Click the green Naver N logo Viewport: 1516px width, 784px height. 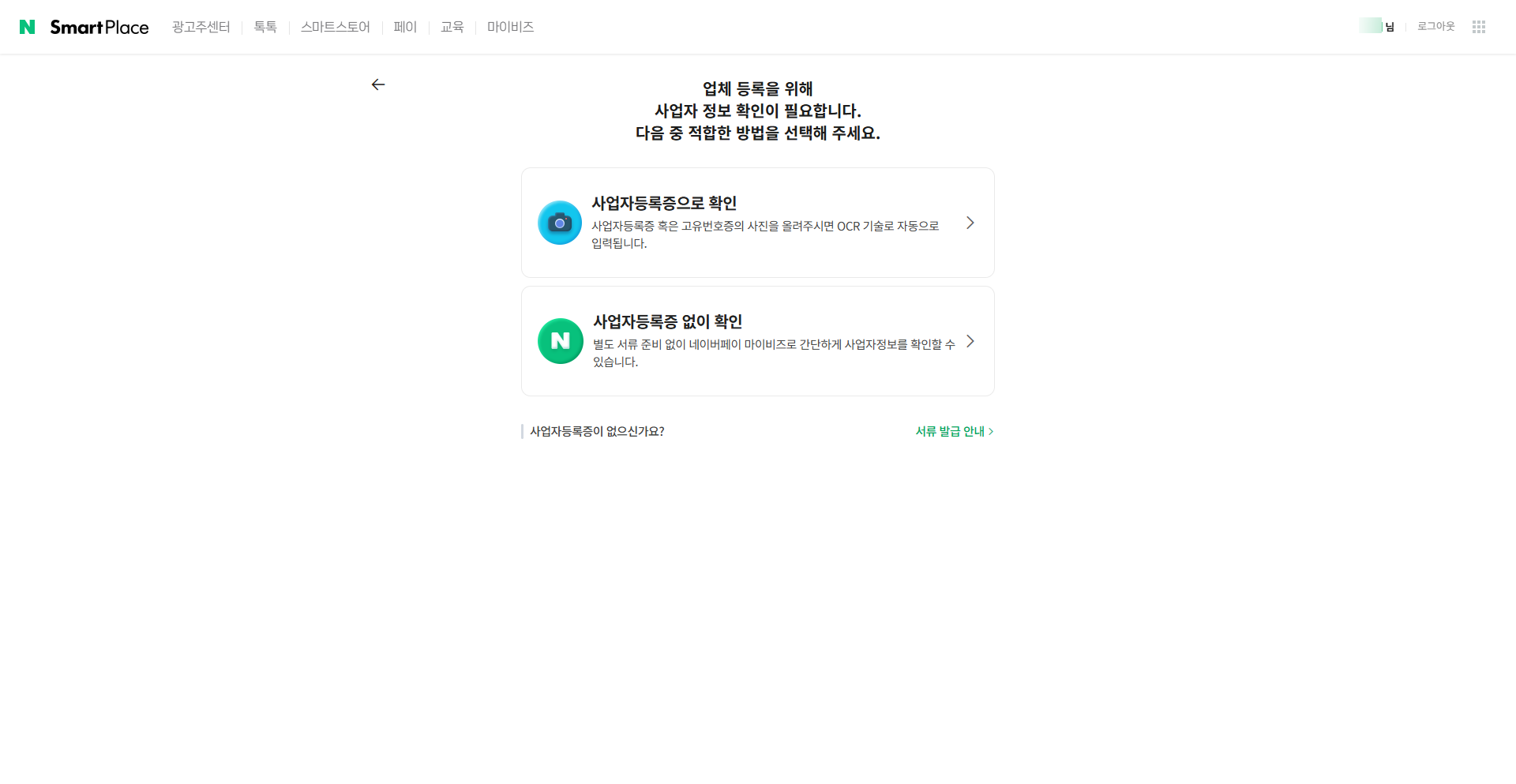tap(27, 27)
